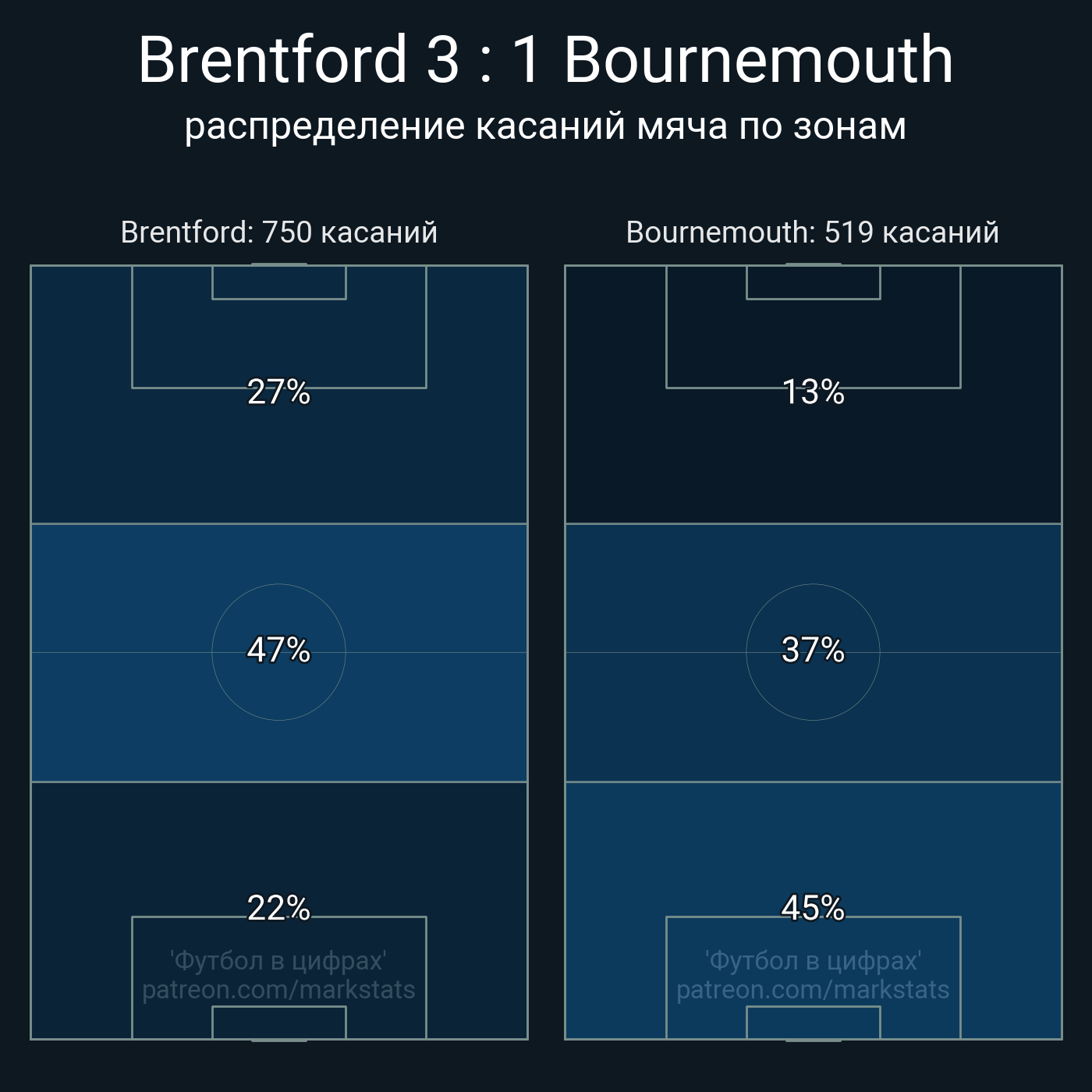Image resolution: width=1092 pixels, height=1092 pixels.
Task: Click the Brentford 3 : 1 Bournemouth title
Action: [545, 59]
